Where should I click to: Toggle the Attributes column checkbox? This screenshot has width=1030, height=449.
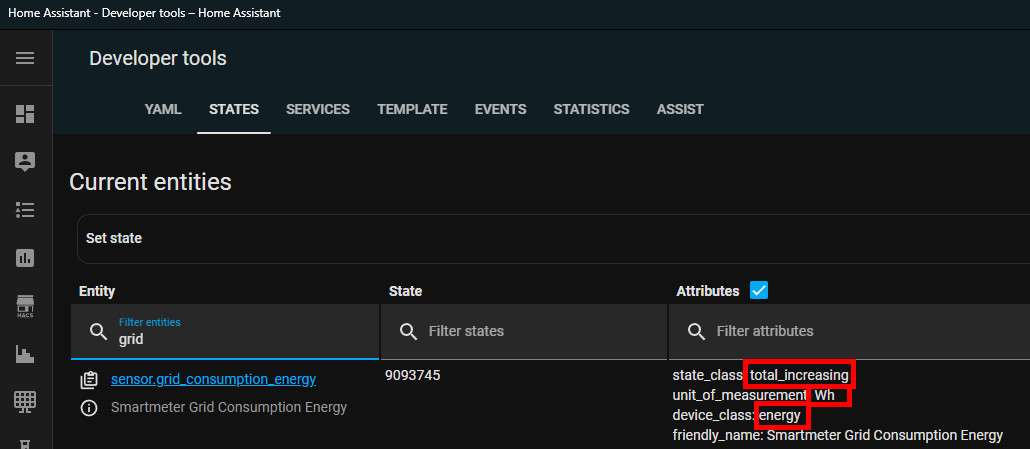759,291
